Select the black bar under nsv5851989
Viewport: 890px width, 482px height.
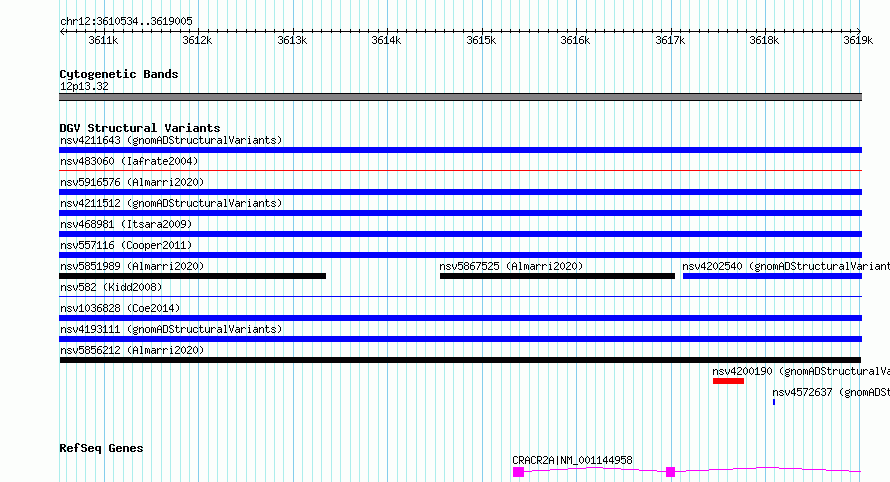[x=192, y=276]
